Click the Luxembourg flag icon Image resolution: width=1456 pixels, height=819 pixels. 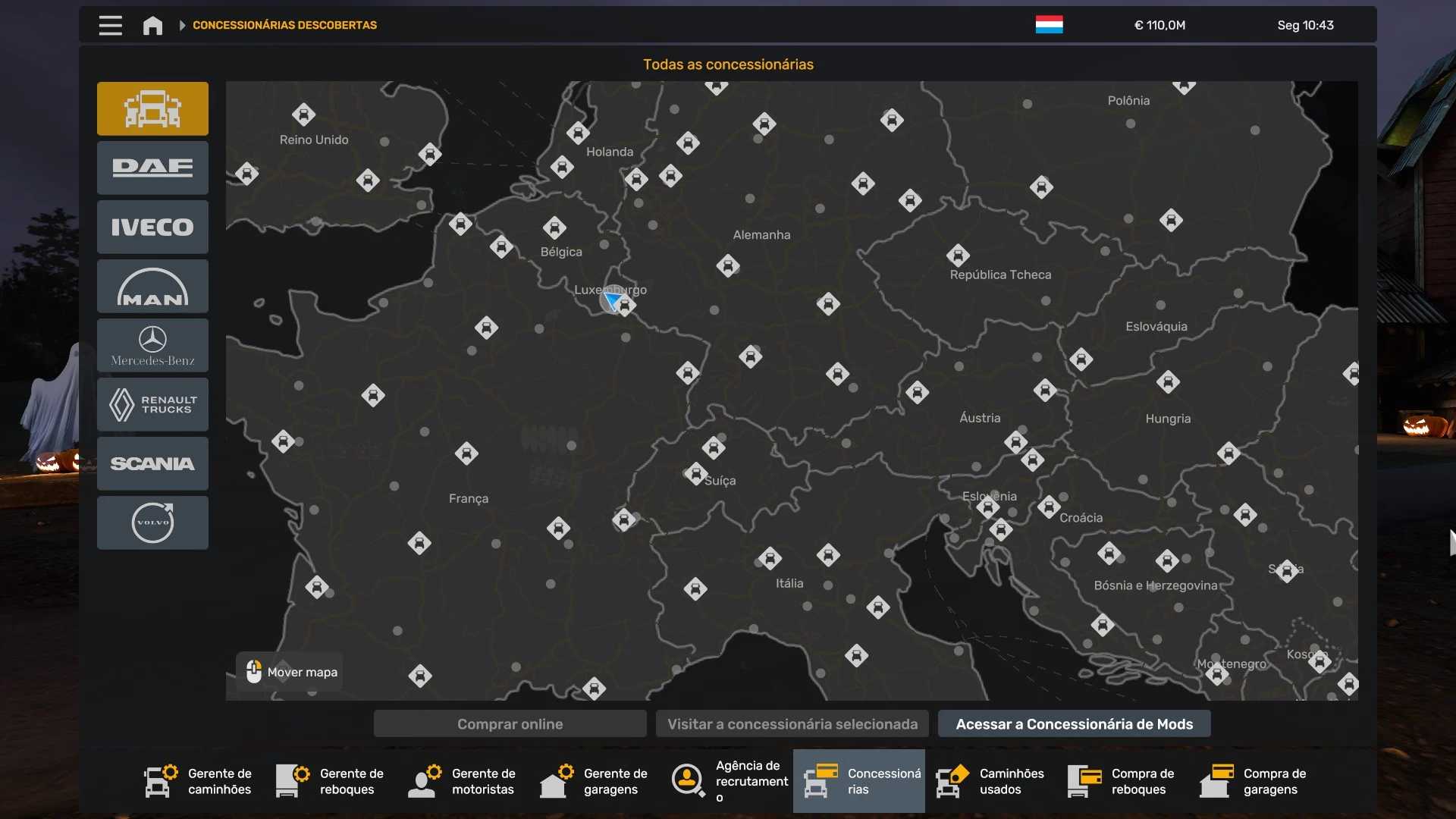point(1049,25)
